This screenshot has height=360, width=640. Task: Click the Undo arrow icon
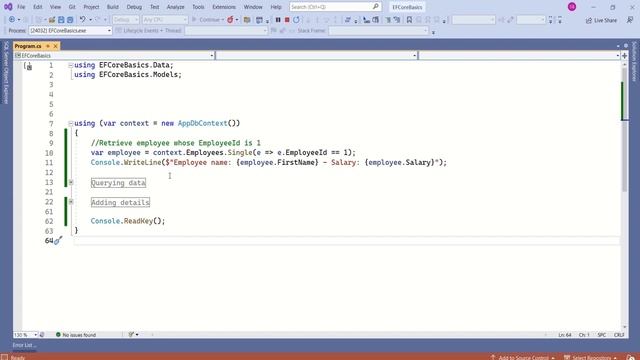(82, 20)
